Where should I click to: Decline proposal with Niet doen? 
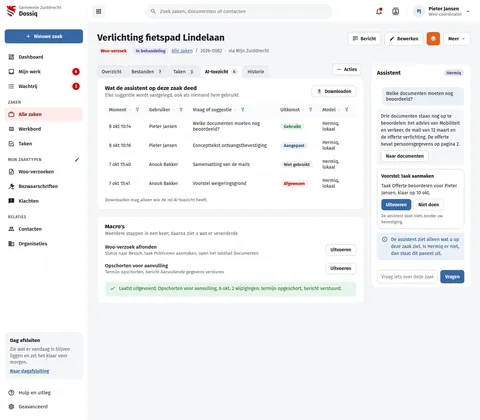point(428,205)
